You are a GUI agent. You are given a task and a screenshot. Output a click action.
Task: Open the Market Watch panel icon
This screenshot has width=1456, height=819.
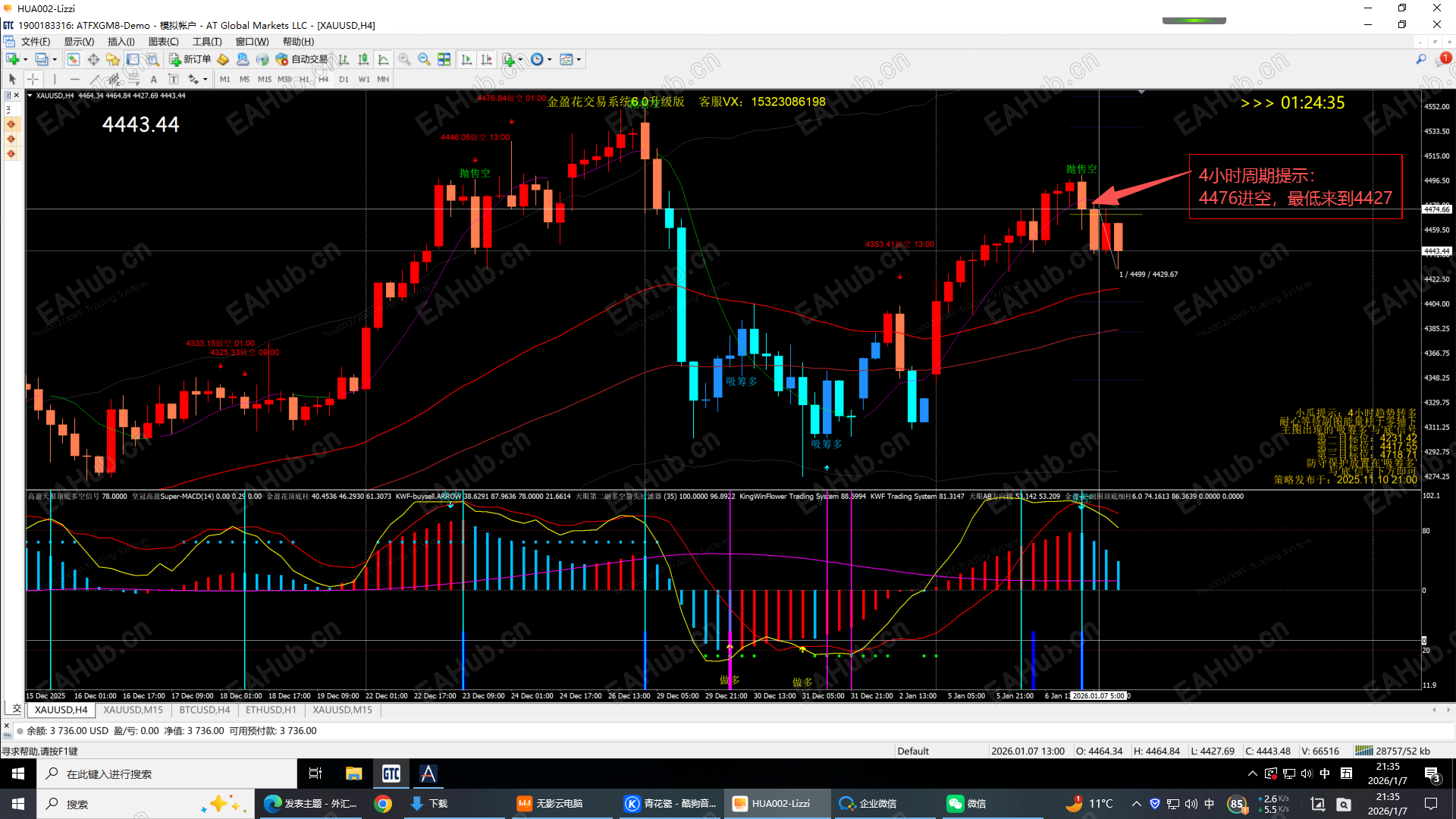click(x=74, y=59)
